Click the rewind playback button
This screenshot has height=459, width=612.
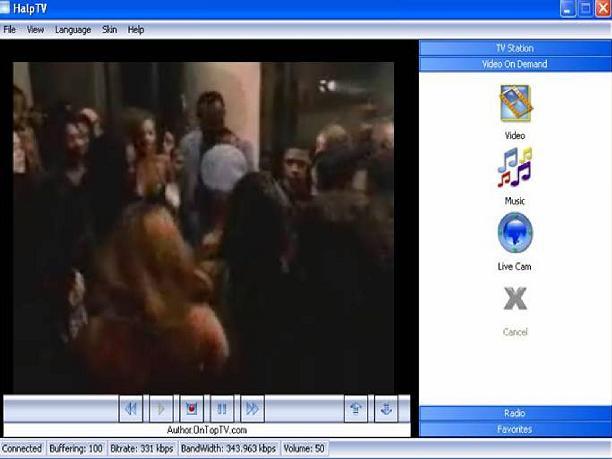131,409
